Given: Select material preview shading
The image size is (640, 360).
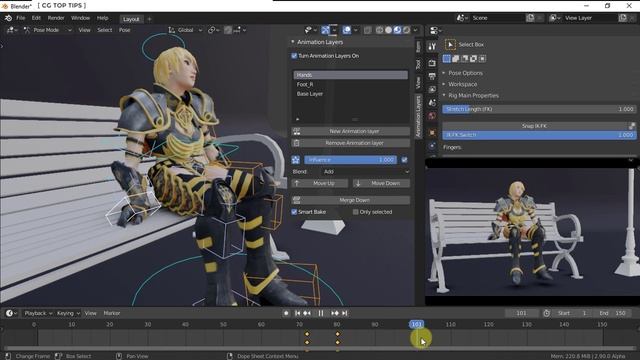Looking at the screenshot, I should coord(397,30).
